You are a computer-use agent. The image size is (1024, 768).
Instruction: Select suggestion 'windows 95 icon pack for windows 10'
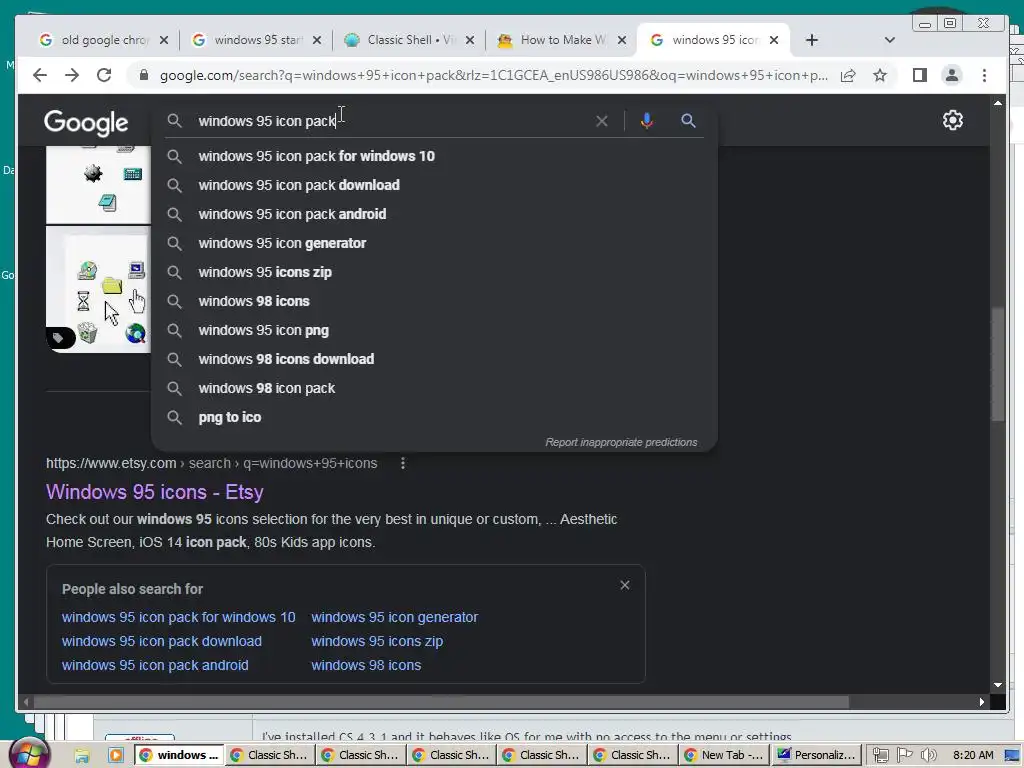pyautogui.click(x=434, y=156)
